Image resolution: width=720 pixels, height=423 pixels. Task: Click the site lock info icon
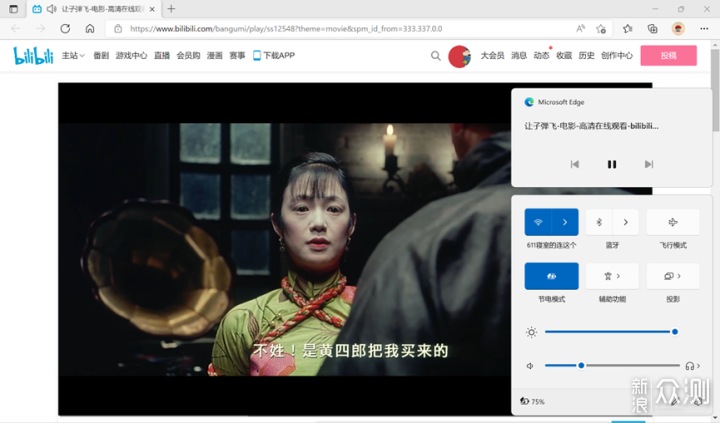pos(118,28)
